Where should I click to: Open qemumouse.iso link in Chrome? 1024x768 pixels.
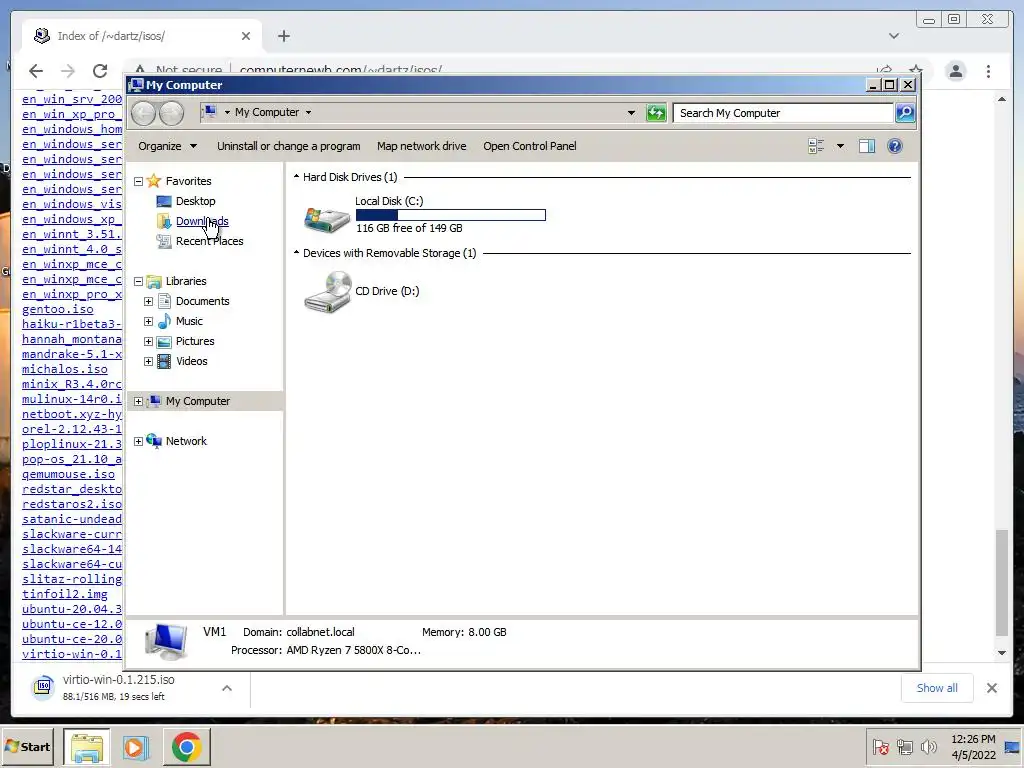tap(68, 474)
